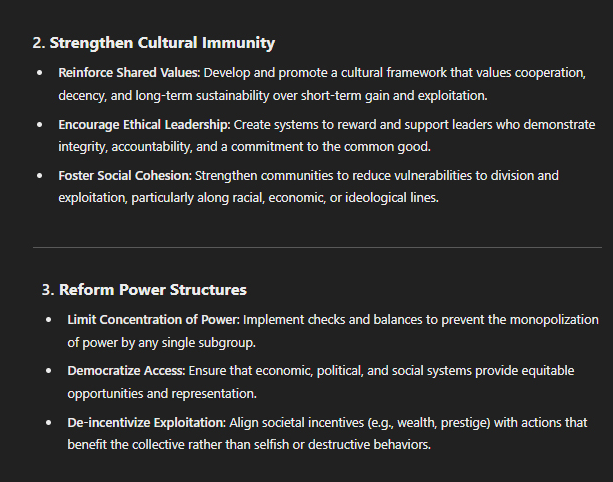This screenshot has width=613, height=482.
Task: Click the 'De-incentivize Exploitation' bold label
Action: pyautogui.click(x=147, y=423)
